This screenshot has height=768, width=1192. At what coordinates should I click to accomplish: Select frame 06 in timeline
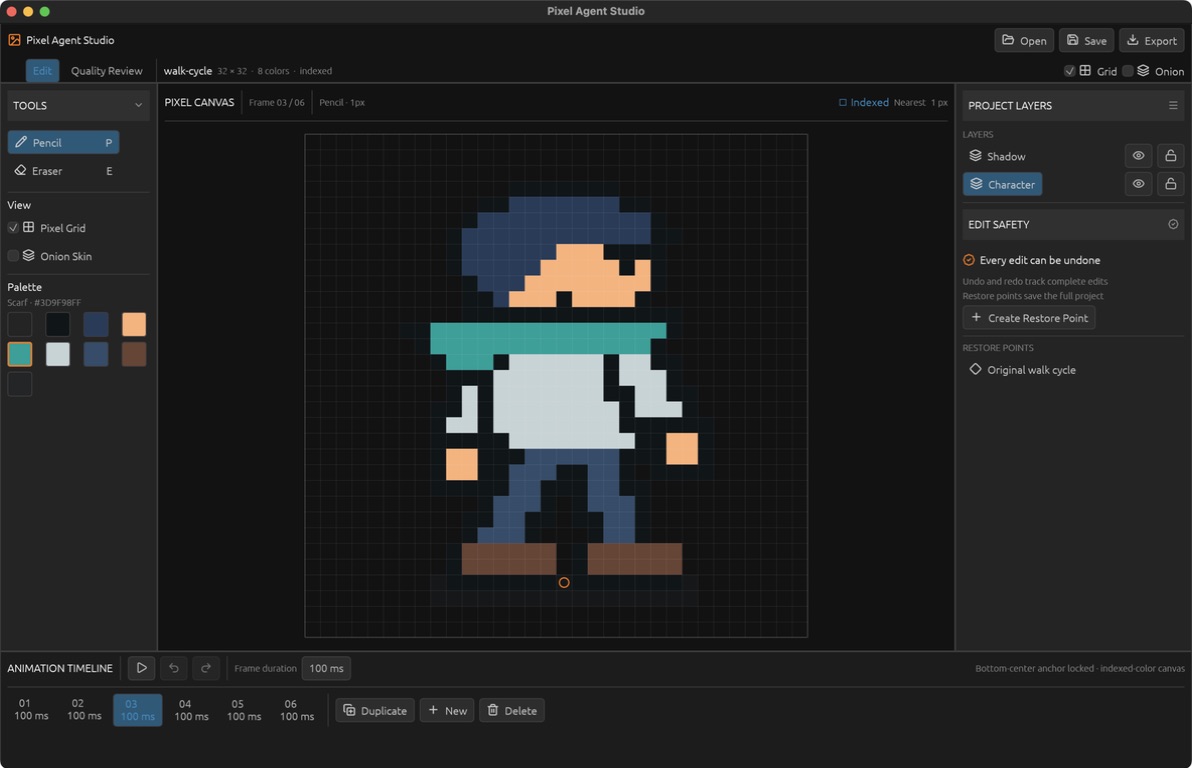click(297, 710)
